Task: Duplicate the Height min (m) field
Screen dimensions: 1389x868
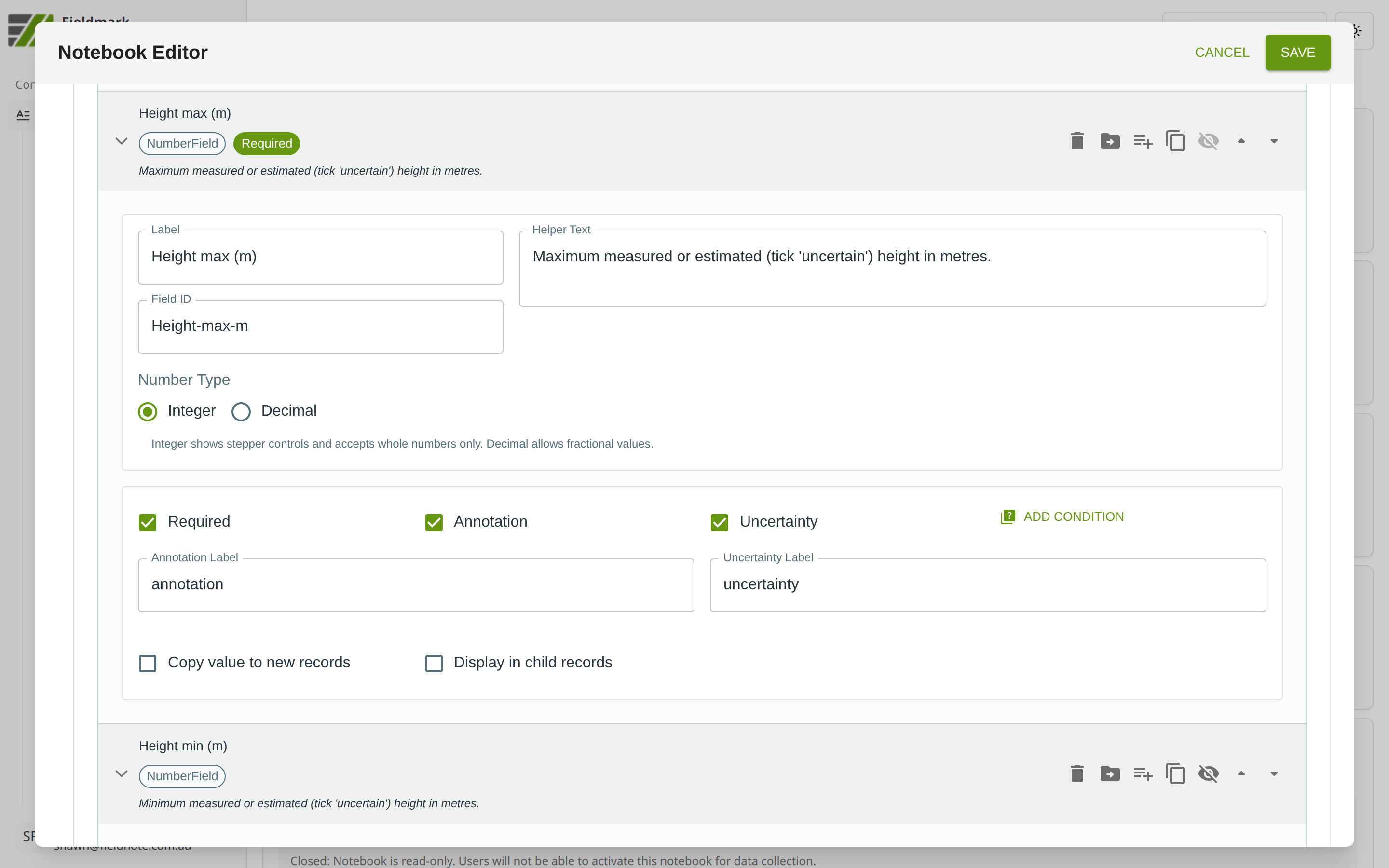Action: tap(1175, 774)
